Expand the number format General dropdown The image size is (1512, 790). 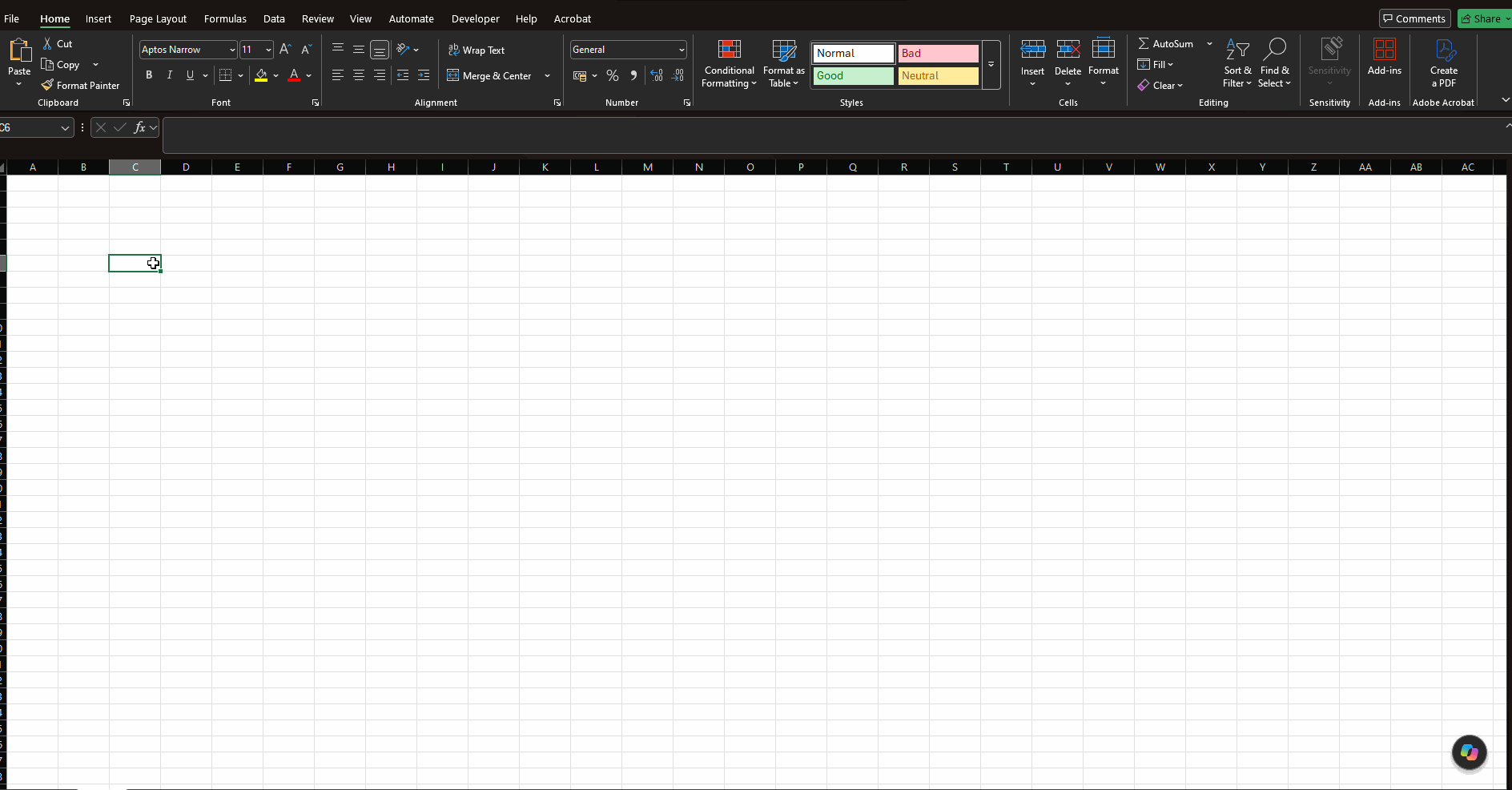point(682,50)
